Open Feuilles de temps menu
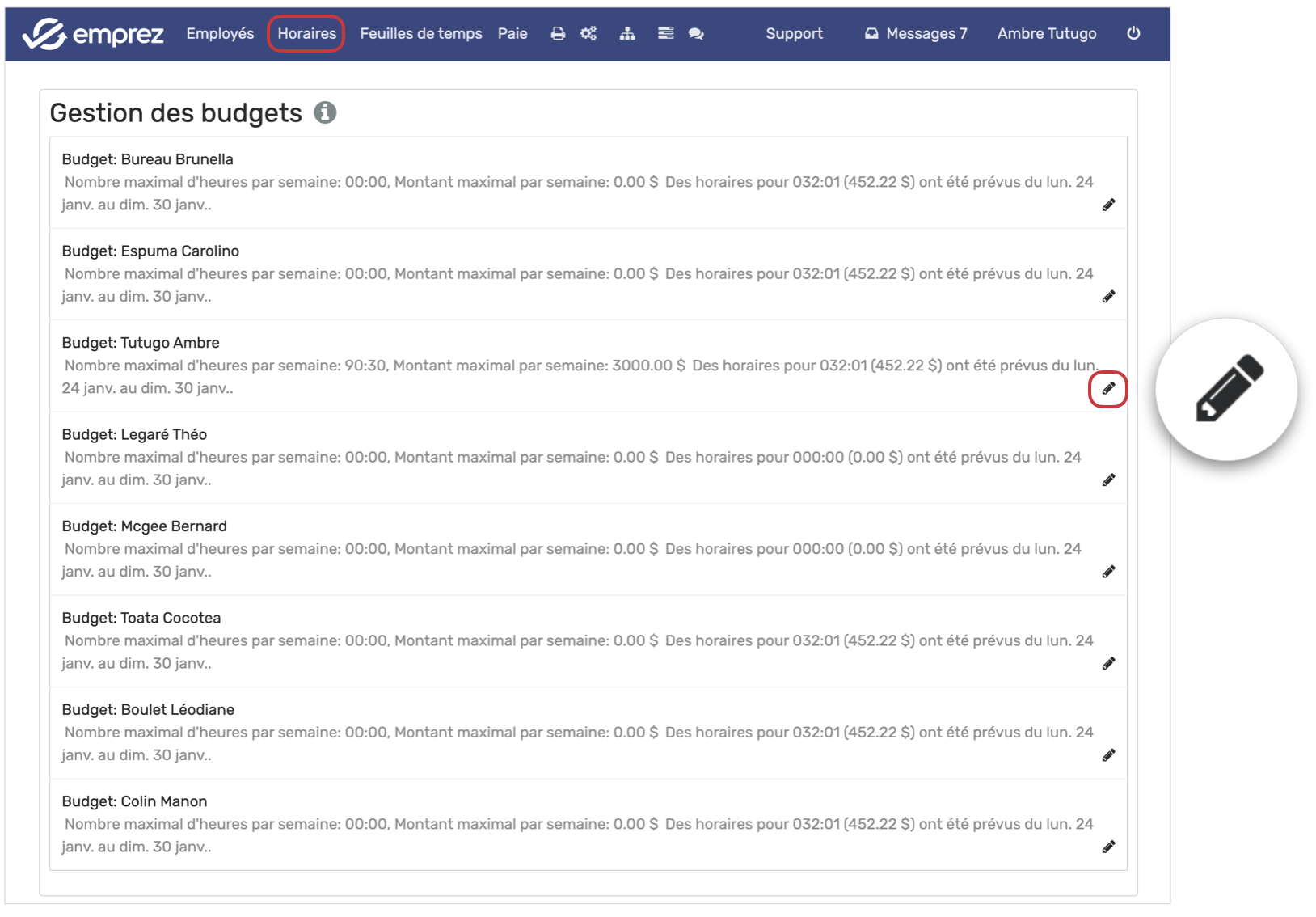 [x=420, y=34]
